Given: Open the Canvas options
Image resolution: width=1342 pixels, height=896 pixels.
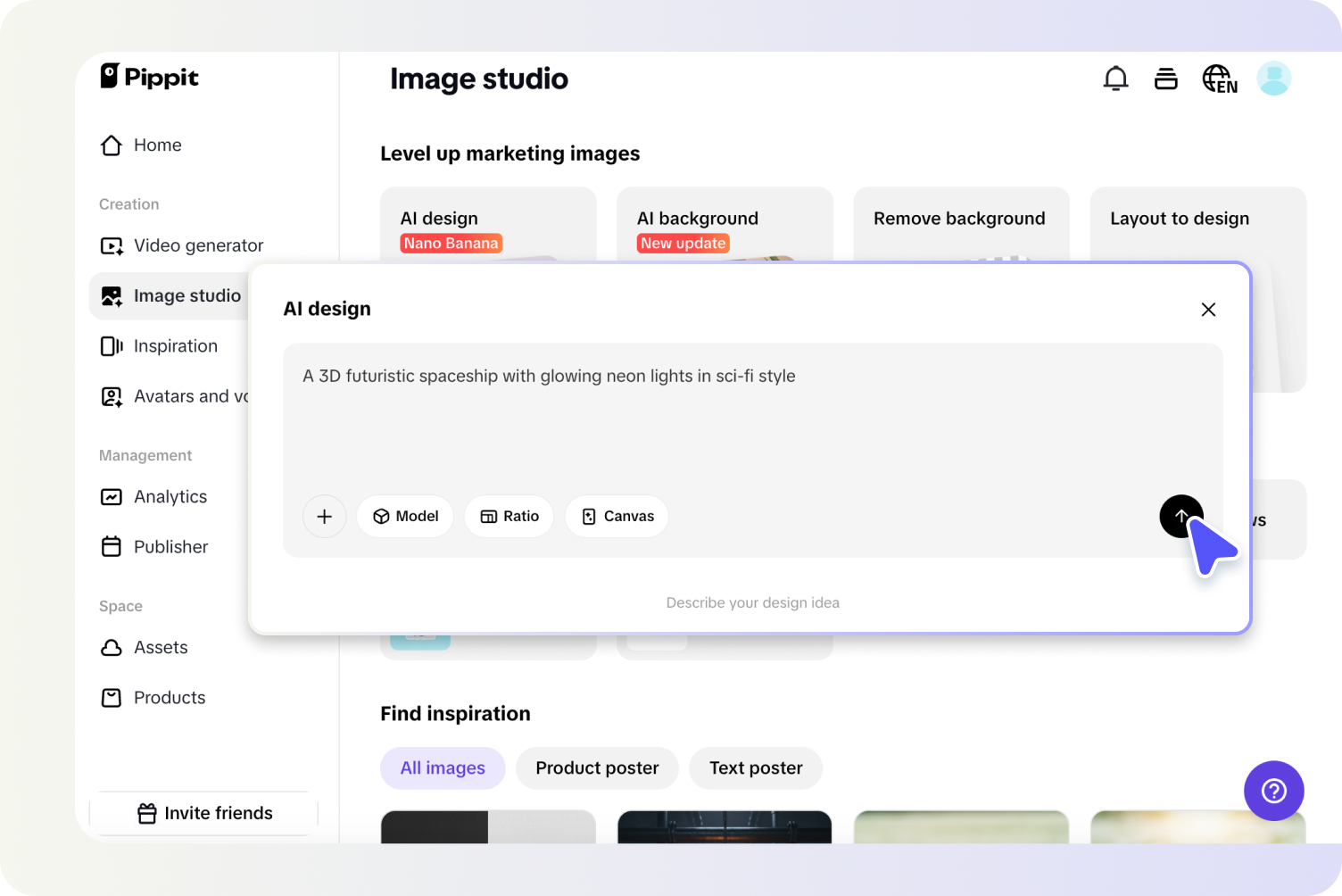Looking at the screenshot, I should point(617,516).
